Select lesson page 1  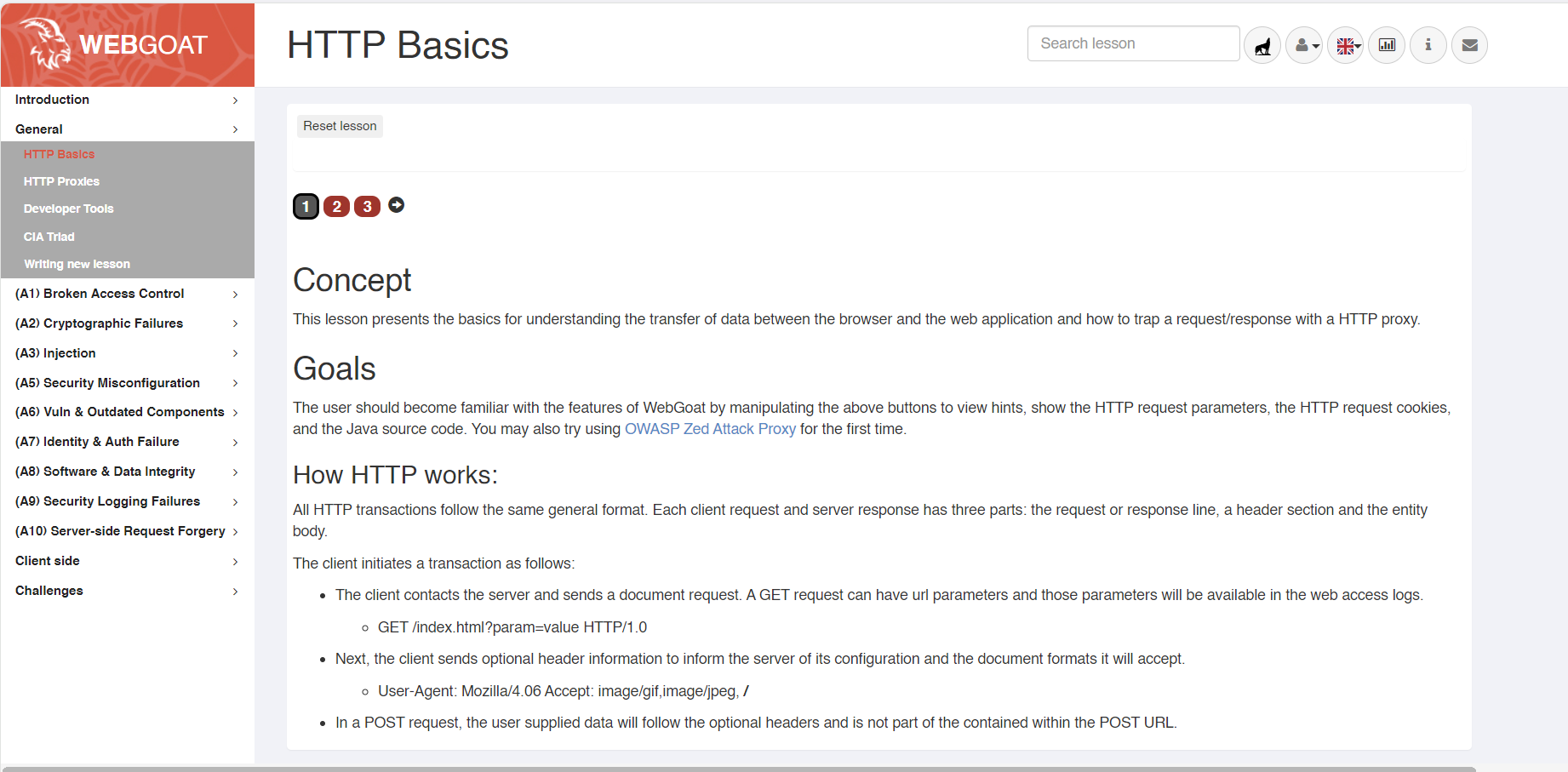click(306, 207)
